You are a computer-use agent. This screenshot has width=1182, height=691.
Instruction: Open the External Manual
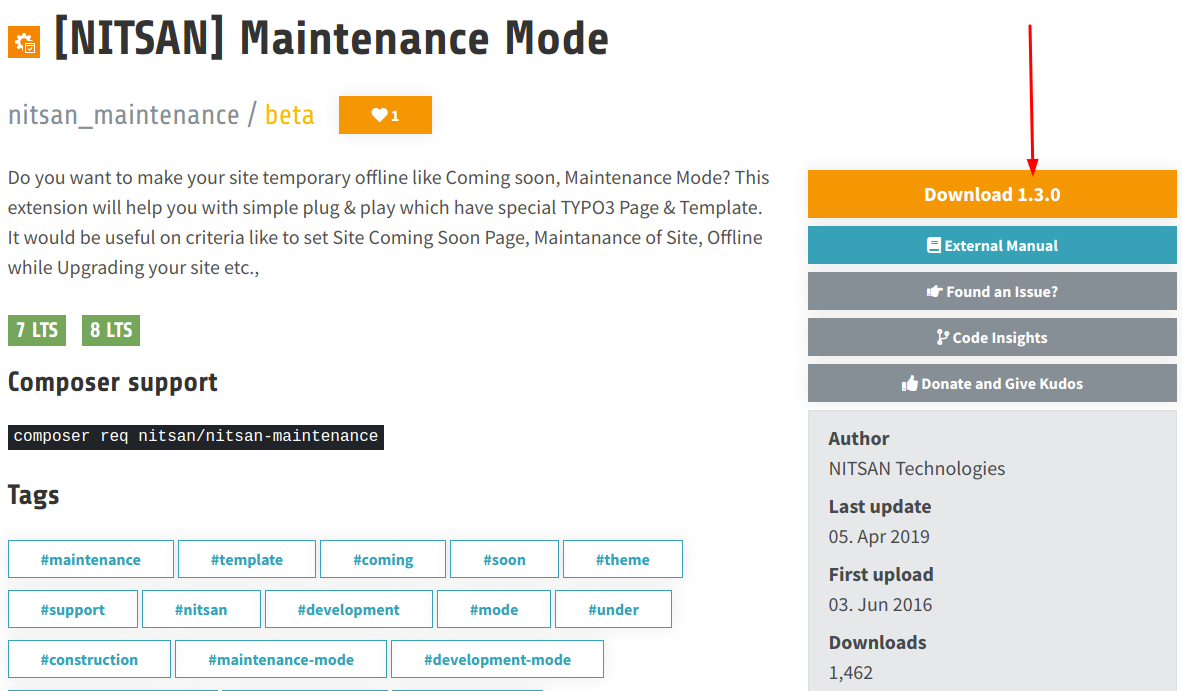click(991, 245)
